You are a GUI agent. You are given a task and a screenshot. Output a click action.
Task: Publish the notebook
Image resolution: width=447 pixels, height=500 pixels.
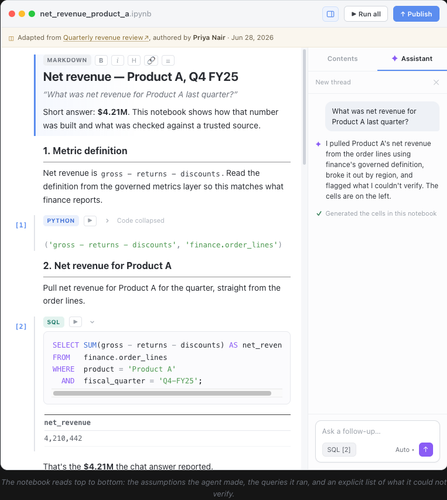416,14
